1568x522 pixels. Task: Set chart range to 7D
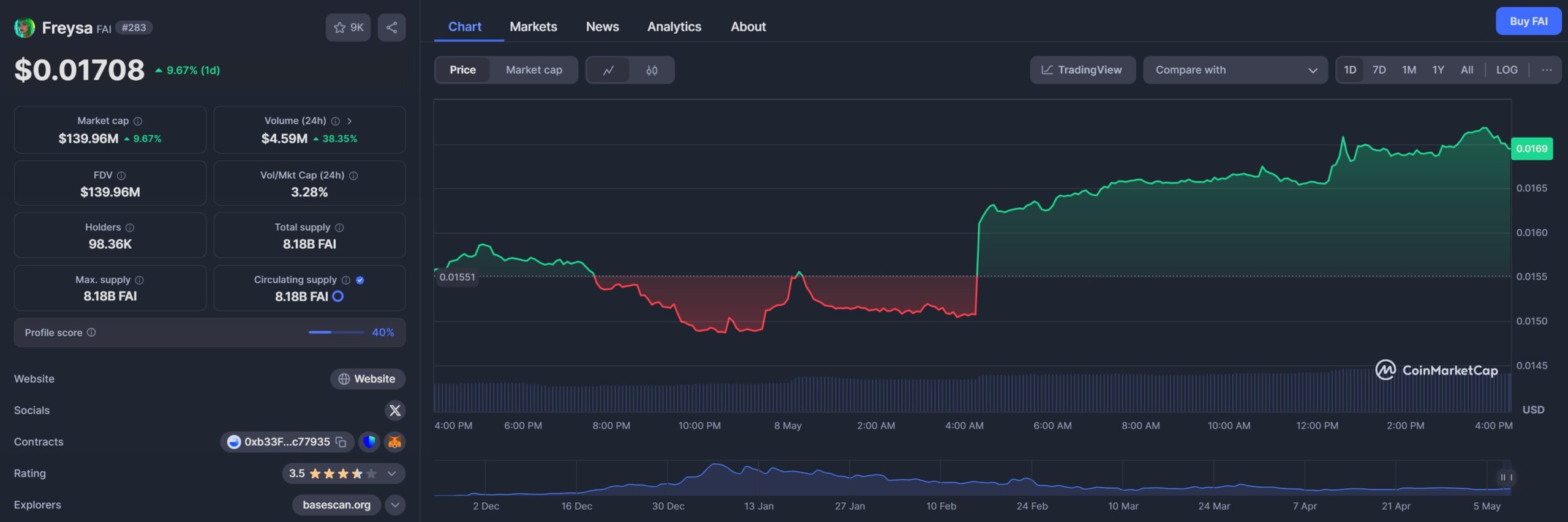(1379, 70)
